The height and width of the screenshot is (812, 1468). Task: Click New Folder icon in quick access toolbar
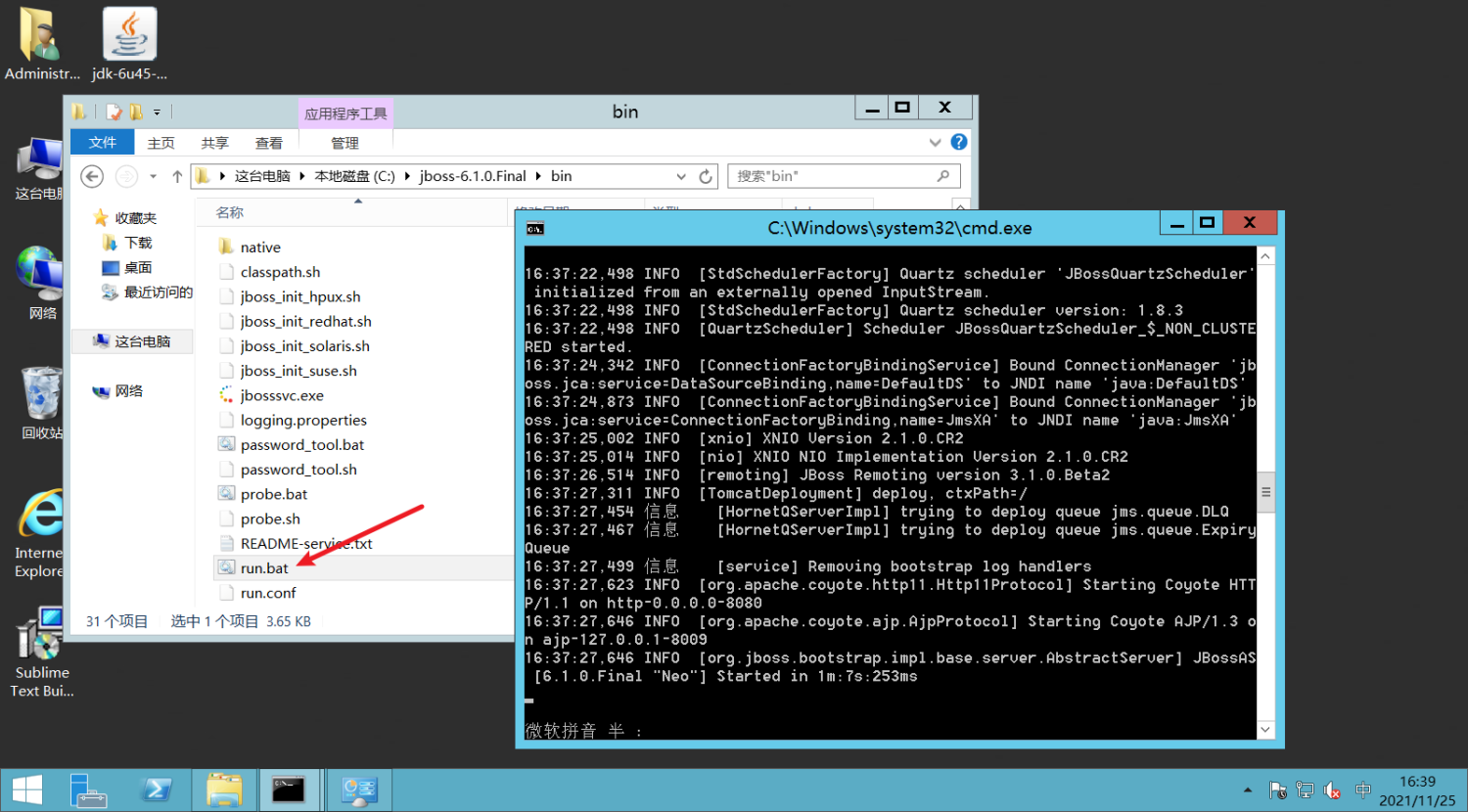tap(136, 113)
